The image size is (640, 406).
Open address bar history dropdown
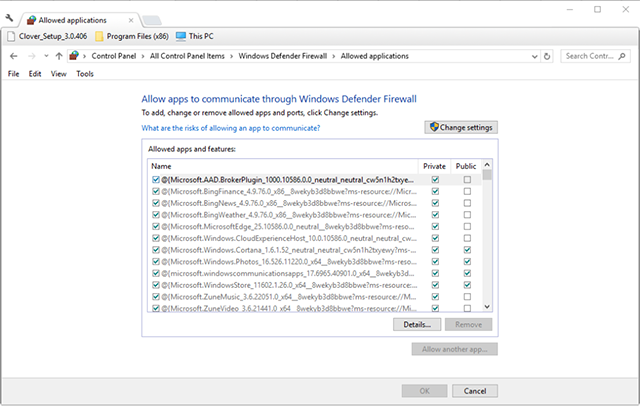(x=535, y=56)
